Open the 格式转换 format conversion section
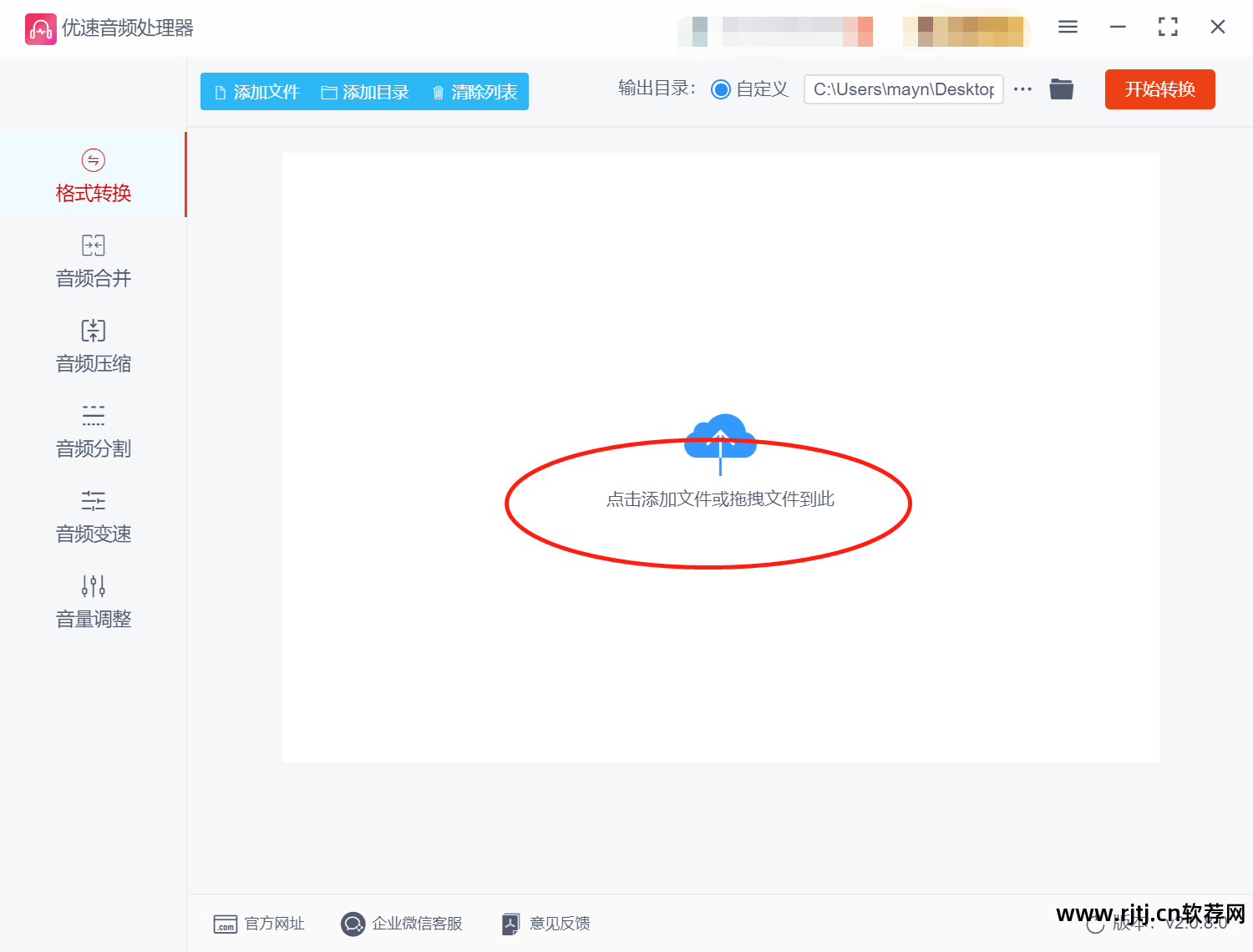 (x=93, y=175)
